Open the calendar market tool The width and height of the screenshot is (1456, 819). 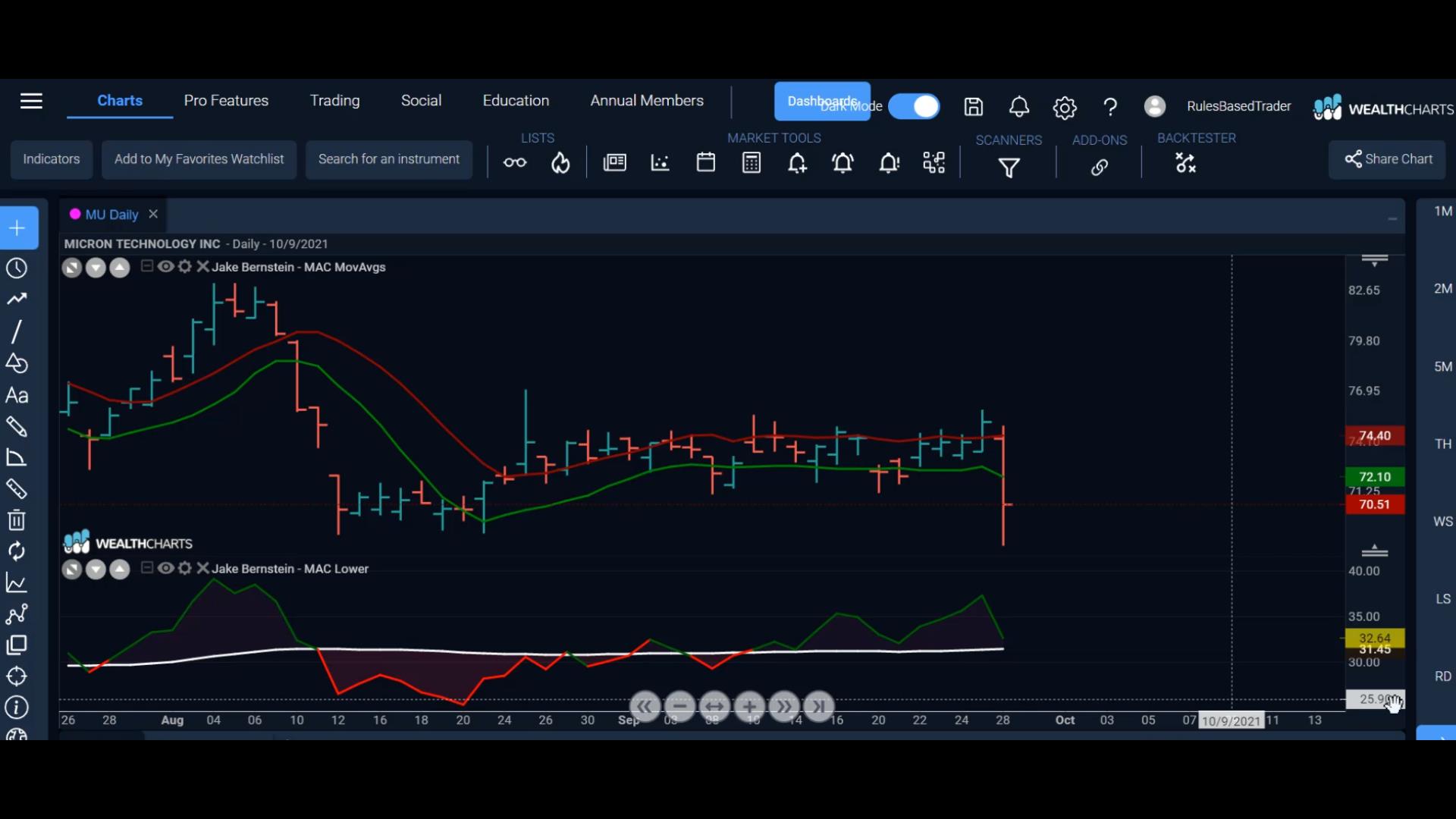[706, 162]
